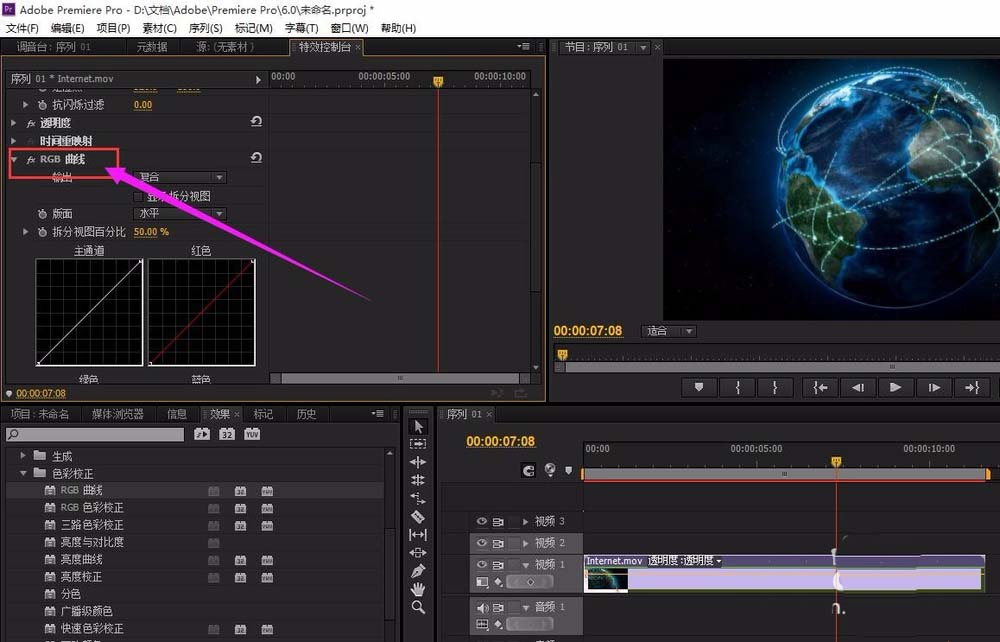The width and height of the screenshot is (1000, 642).
Task: Select the Track Select tool
Action: point(418,444)
